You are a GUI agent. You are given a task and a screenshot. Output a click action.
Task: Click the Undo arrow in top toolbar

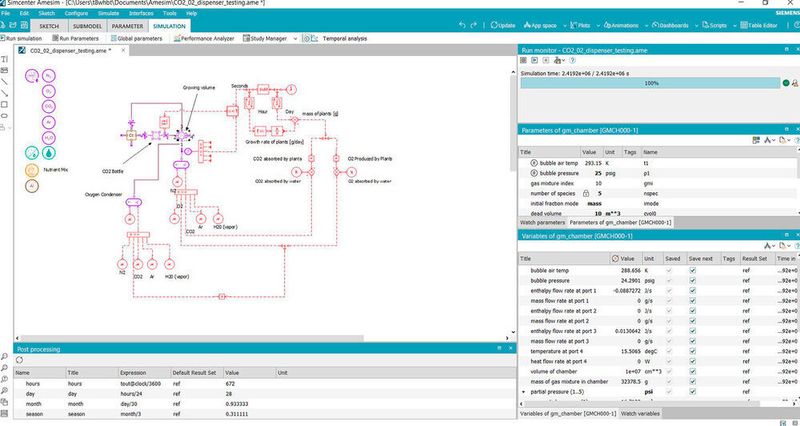point(462,25)
